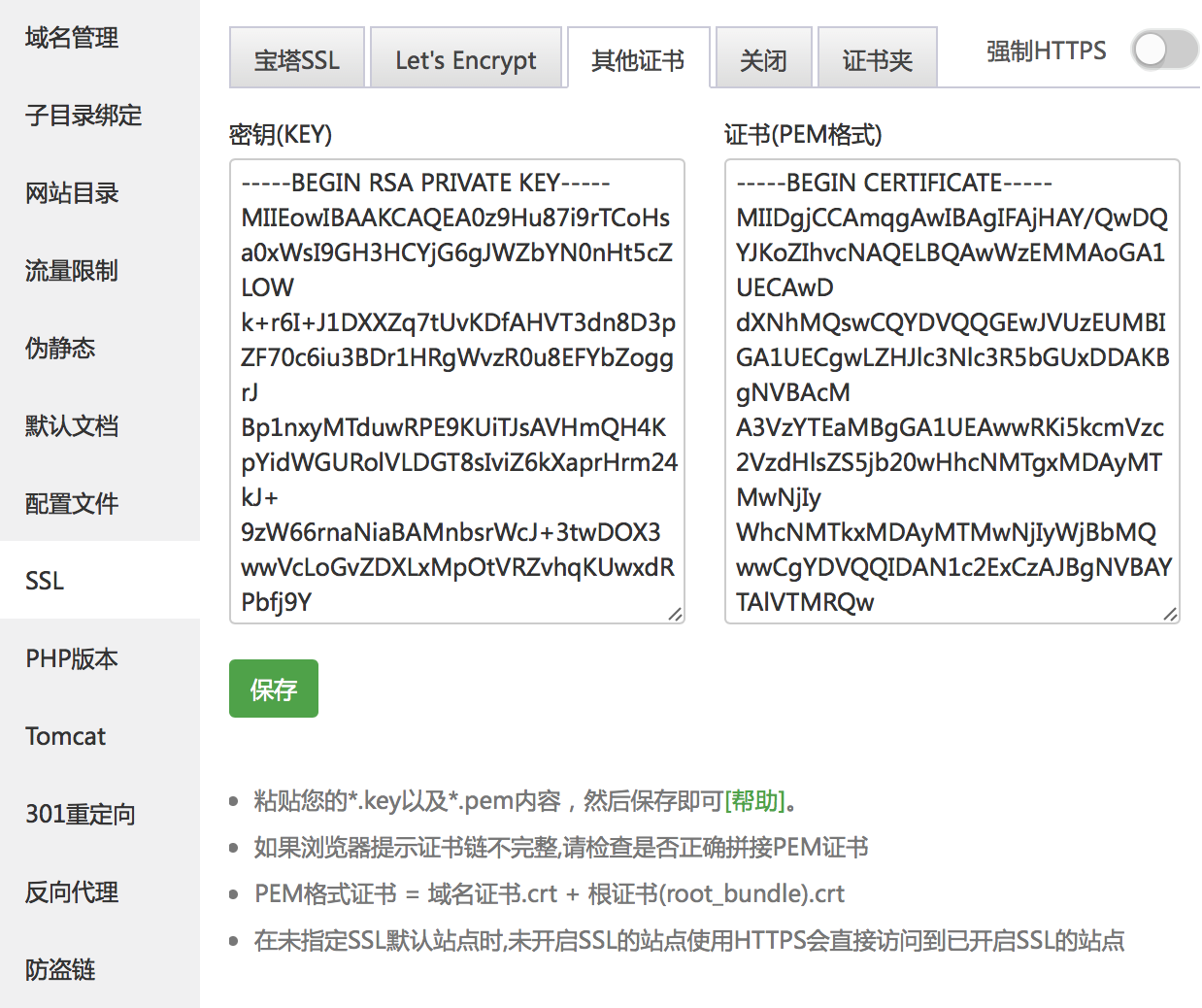Open 默认文档 in the sidebar
Screen dimensions: 1202x1008
coord(100,425)
